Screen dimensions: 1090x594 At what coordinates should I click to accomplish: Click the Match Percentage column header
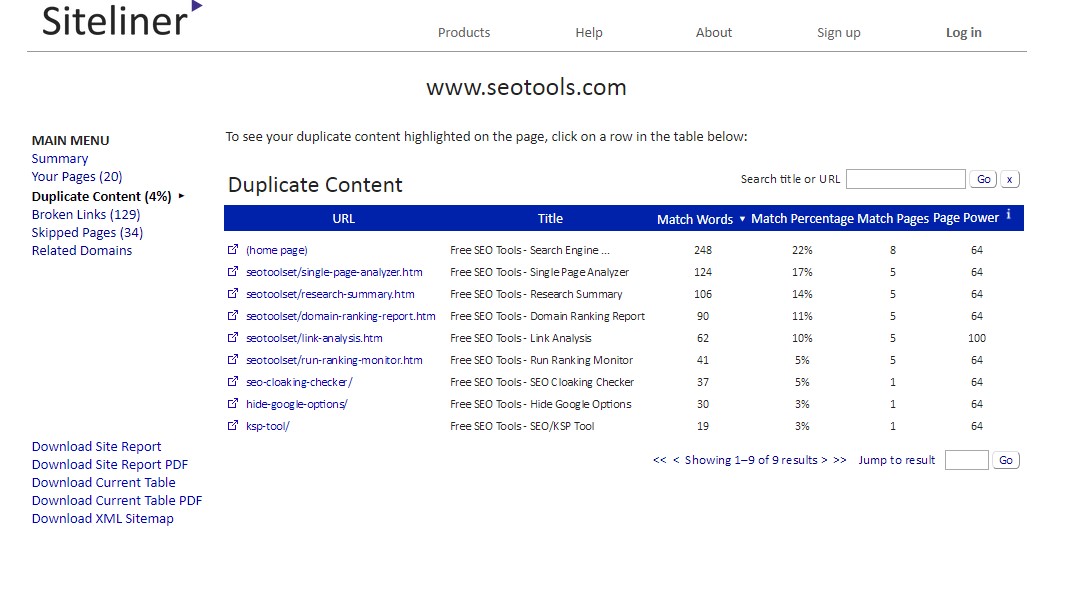(802, 219)
